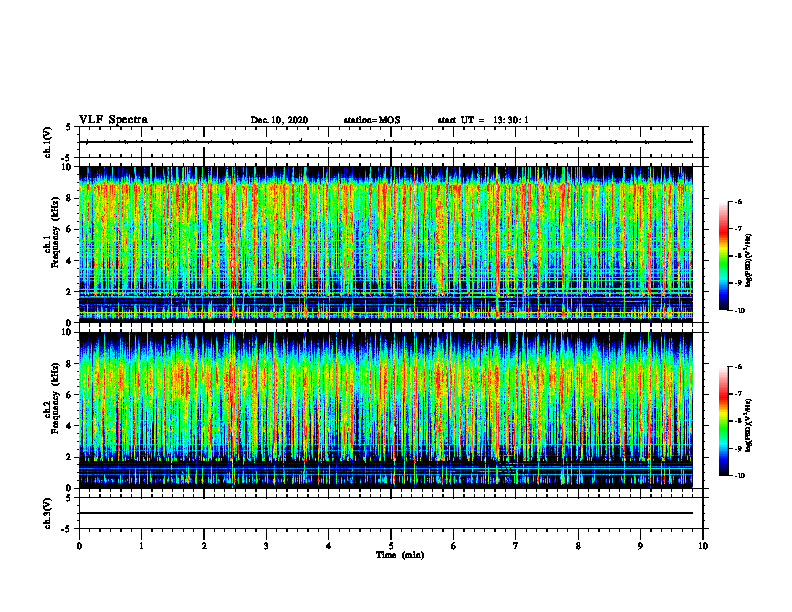Select the "start UT = 13:30: 1" text
This screenshot has height=612, width=792.
click(483, 120)
